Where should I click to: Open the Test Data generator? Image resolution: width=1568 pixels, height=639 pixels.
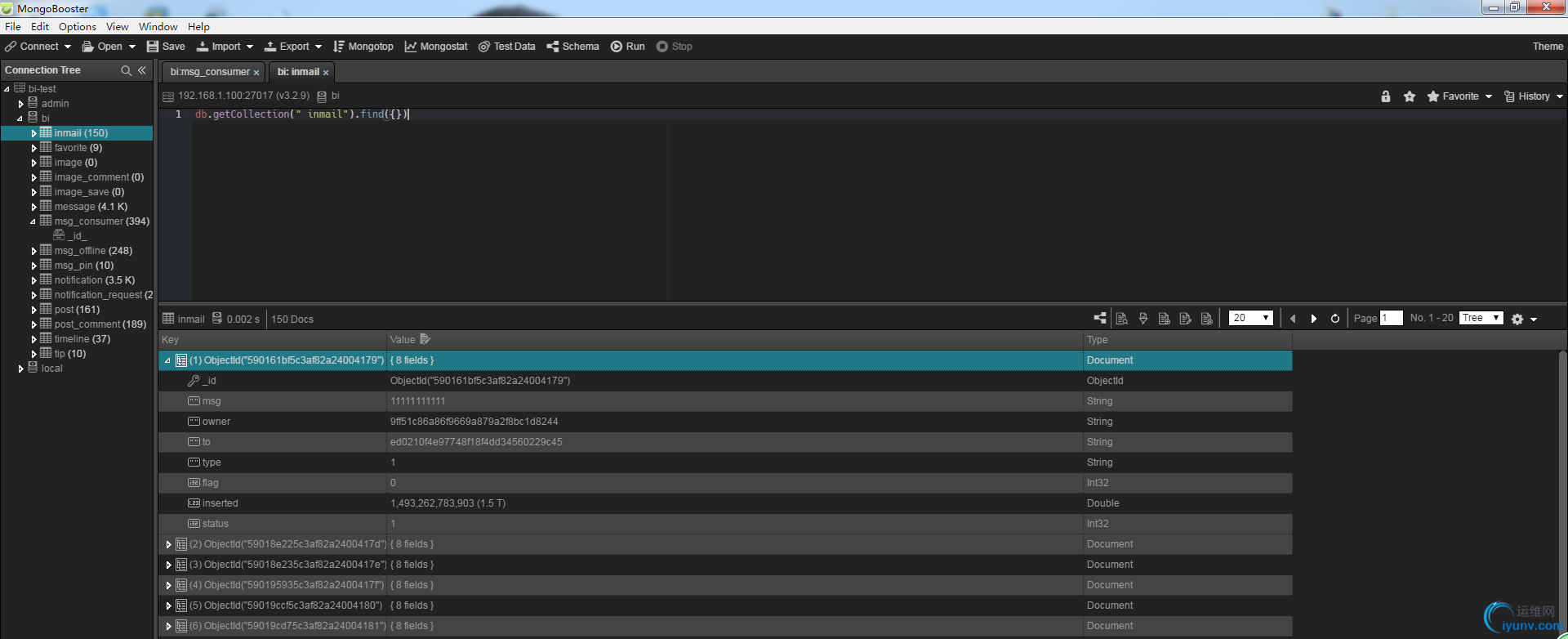[x=507, y=47]
